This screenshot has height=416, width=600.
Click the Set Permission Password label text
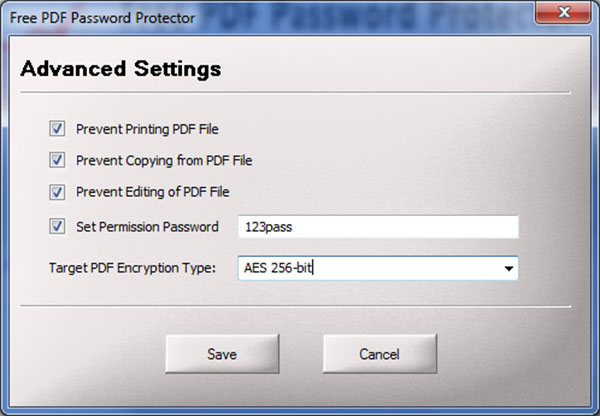click(147, 227)
